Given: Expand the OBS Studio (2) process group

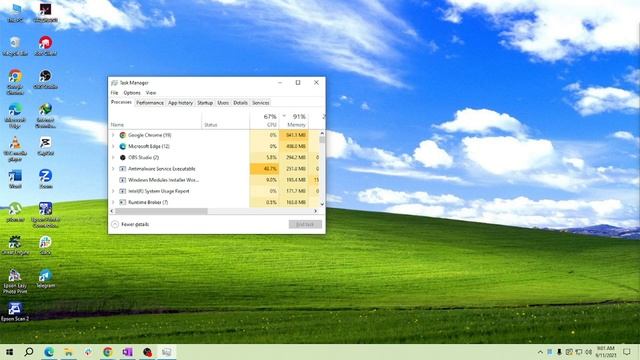Looking at the screenshot, I should point(113,157).
